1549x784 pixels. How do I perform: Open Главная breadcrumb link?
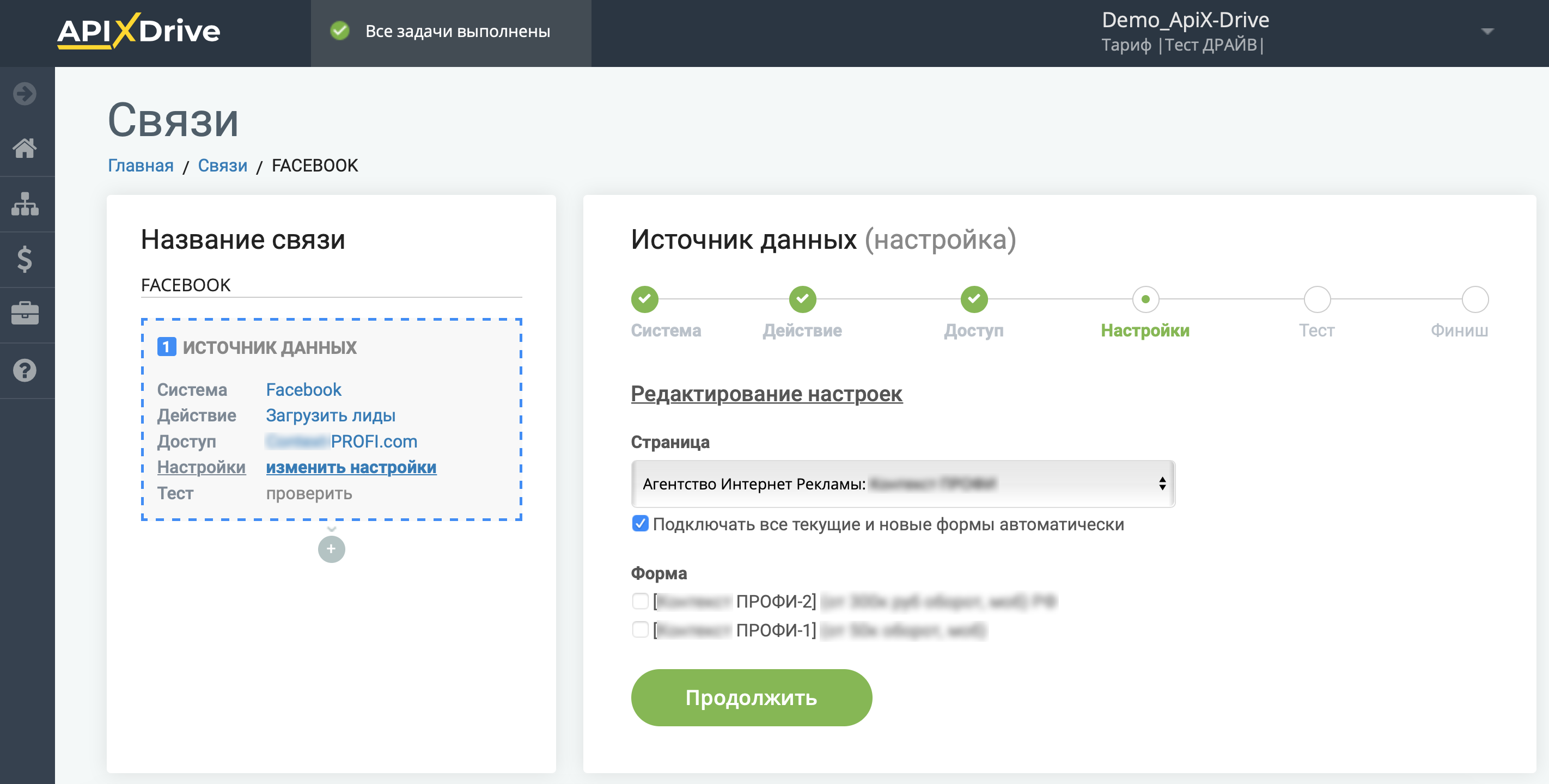141,166
